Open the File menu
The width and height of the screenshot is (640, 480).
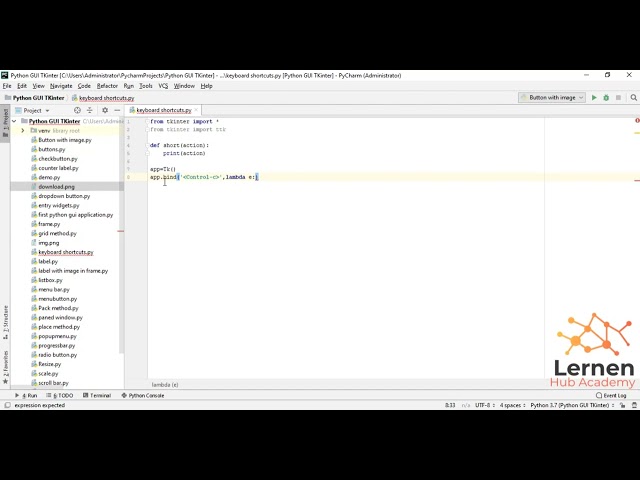point(7,86)
